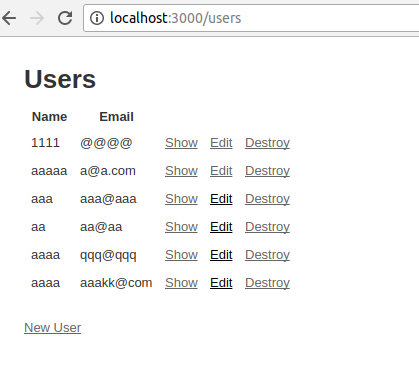
Task: Click the Name column header
Action: (x=49, y=117)
